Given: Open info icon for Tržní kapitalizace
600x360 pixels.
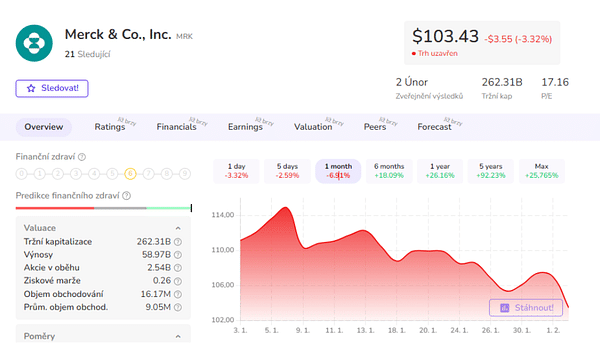Looking at the screenshot, I should point(178,242).
